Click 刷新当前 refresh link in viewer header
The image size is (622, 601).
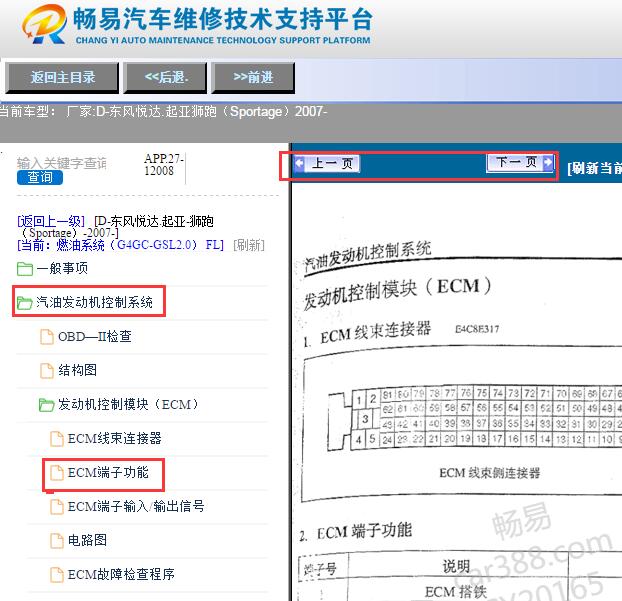594,168
